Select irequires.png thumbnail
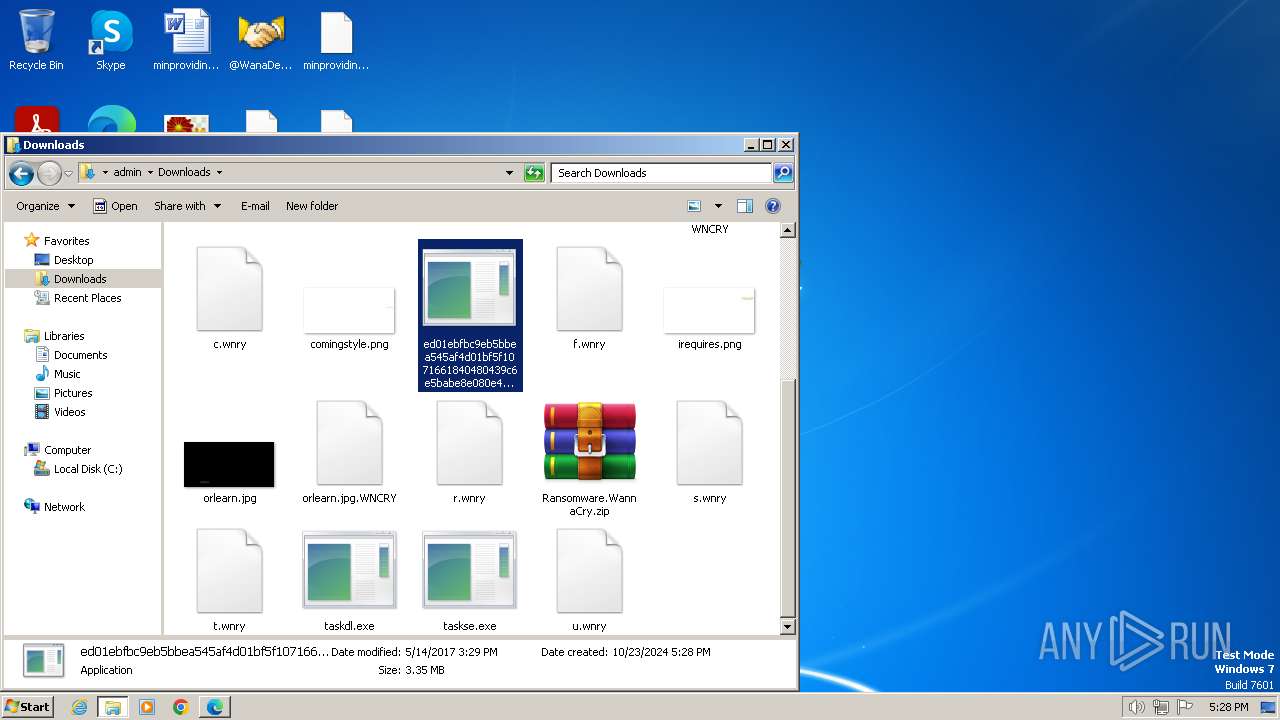 709,318
